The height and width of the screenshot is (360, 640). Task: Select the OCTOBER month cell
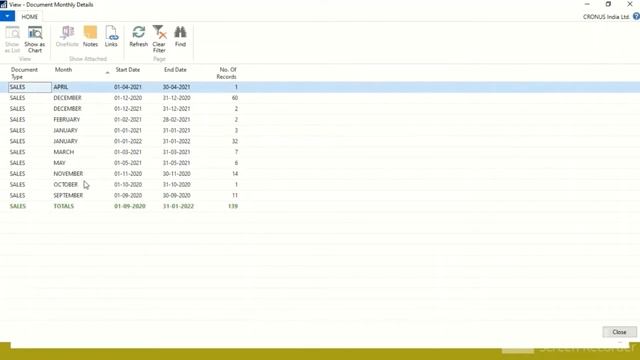coord(65,184)
